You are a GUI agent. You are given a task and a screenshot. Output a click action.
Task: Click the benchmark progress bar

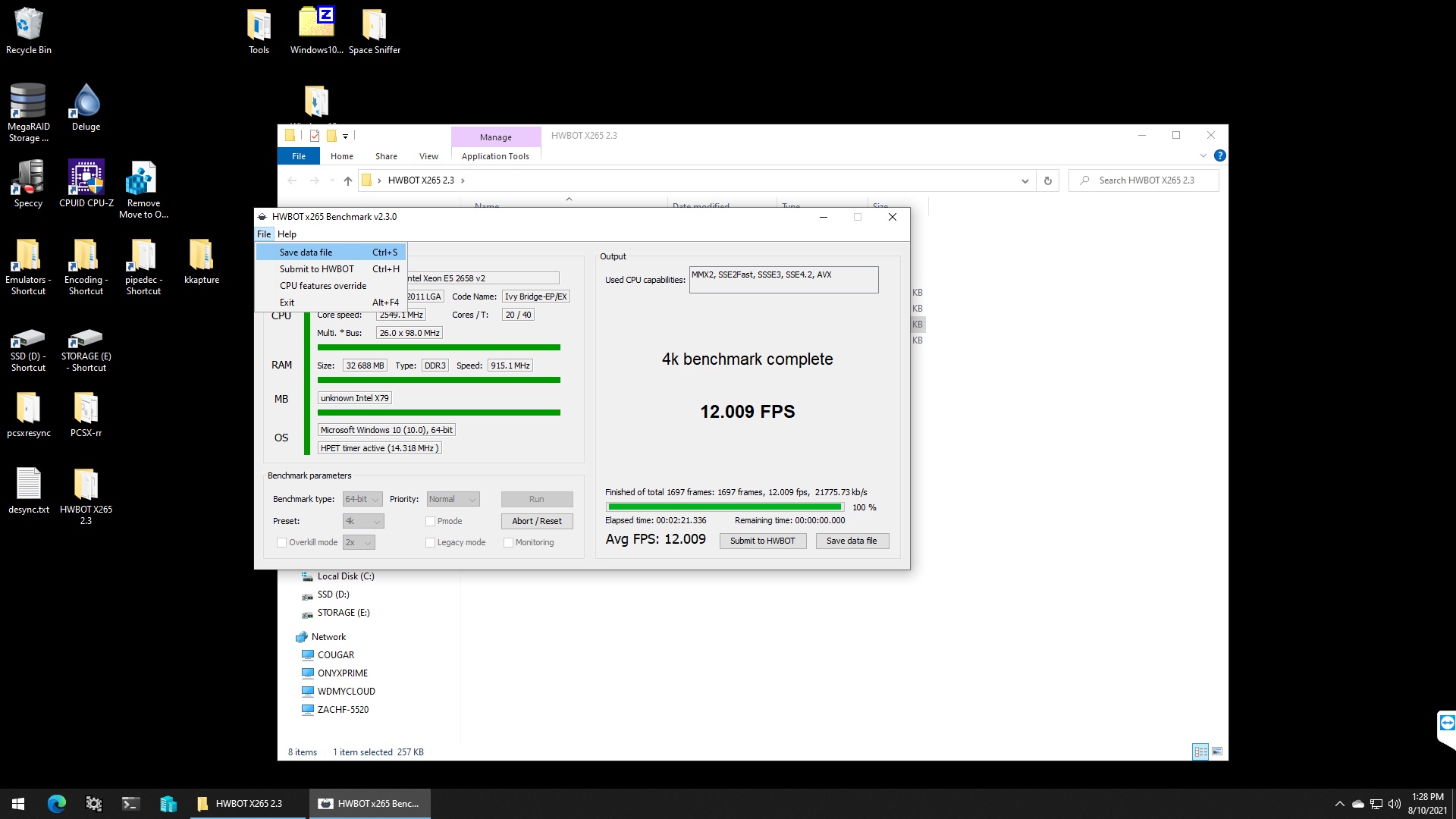(x=724, y=507)
